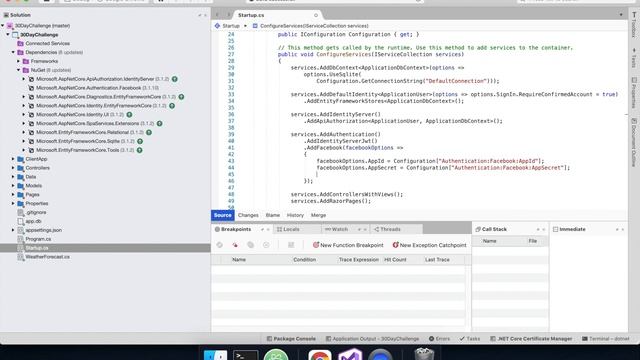
Task: Click update badge beside EntityFrameworkCore.Sqlite package
Action: (x=140, y=141)
